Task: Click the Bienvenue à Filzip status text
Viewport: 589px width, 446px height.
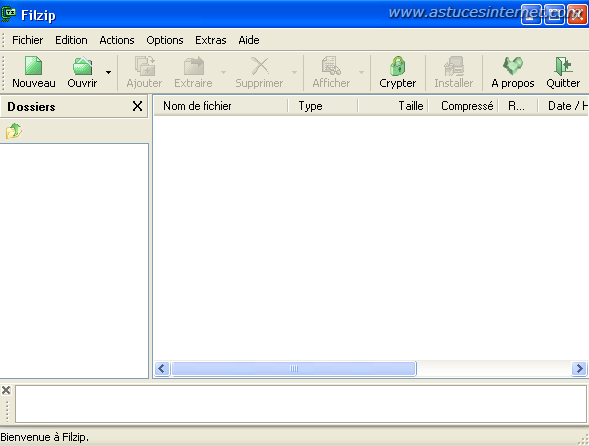Action: [x=44, y=437]
